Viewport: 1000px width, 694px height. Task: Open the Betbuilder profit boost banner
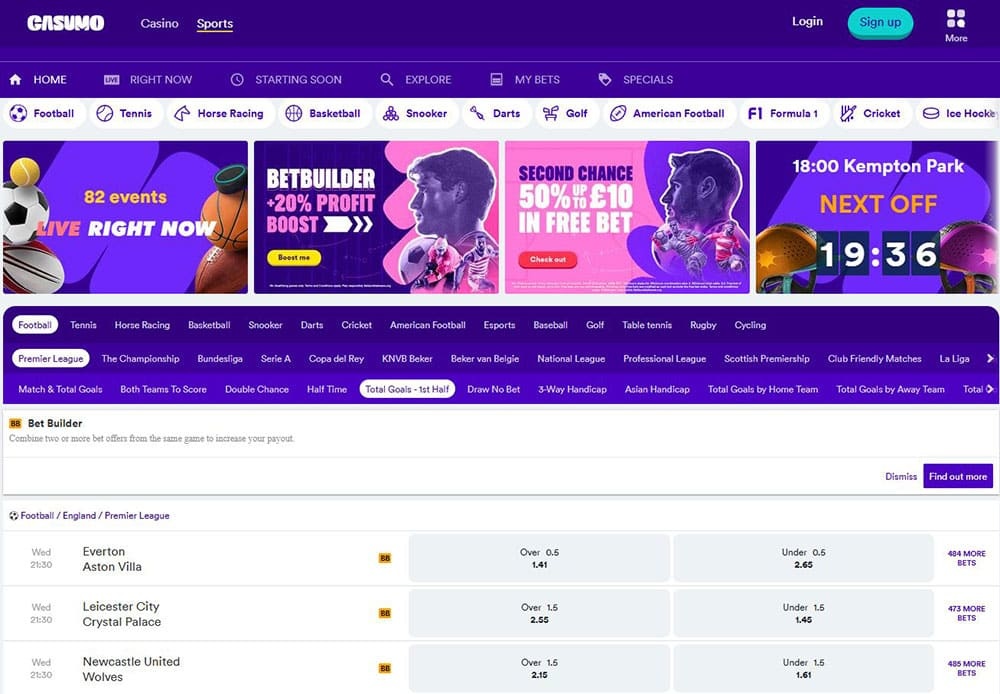pos(376,218)
